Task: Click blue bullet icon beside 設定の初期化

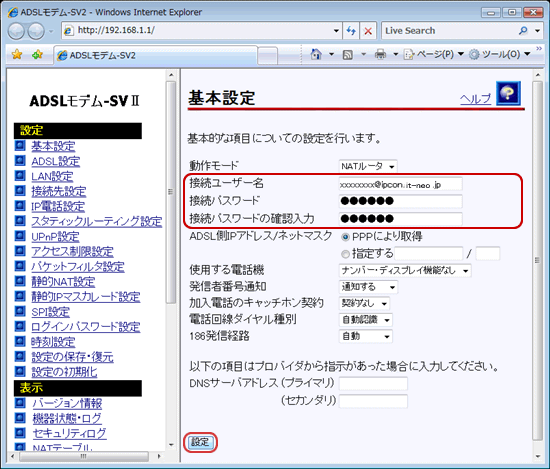Action: pyautogui.click(x=20, y=371)
